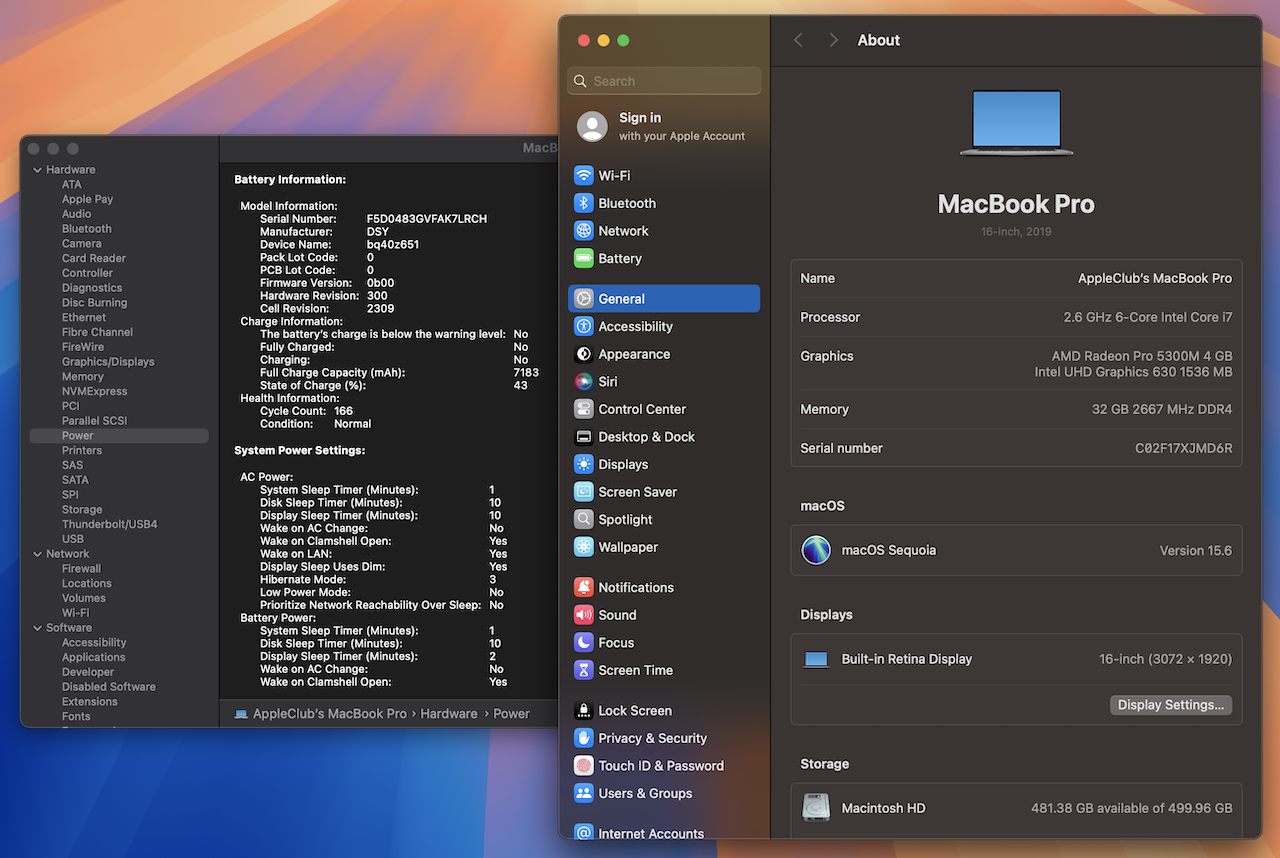
Task: Click the Full Charge Capacity value 7183
Action: [x=526, y=372]
